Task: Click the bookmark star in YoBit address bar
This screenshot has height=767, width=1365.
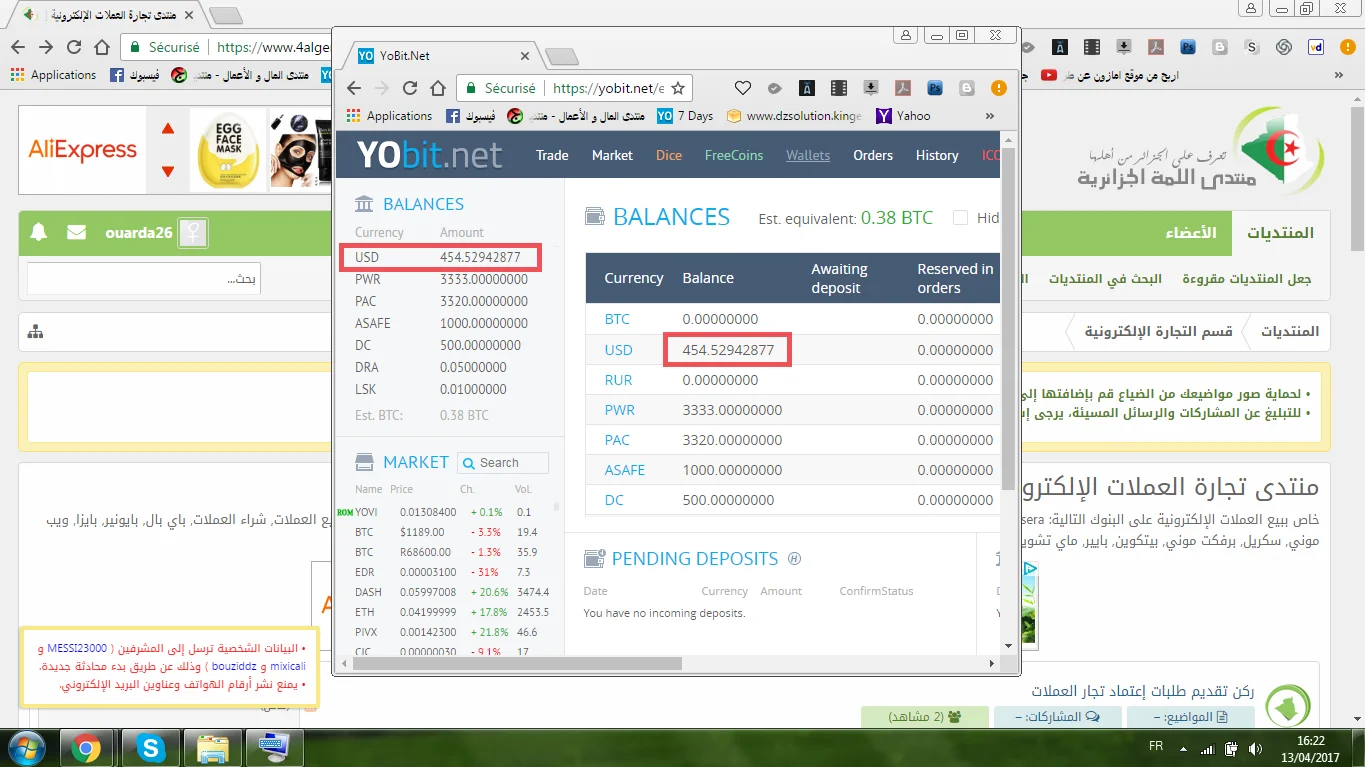Action: pyautogui.click(x=677, y=88)
